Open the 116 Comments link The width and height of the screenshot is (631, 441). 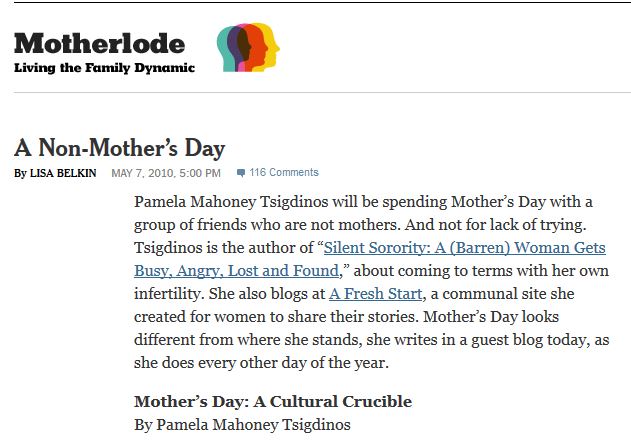coord(284,172)
